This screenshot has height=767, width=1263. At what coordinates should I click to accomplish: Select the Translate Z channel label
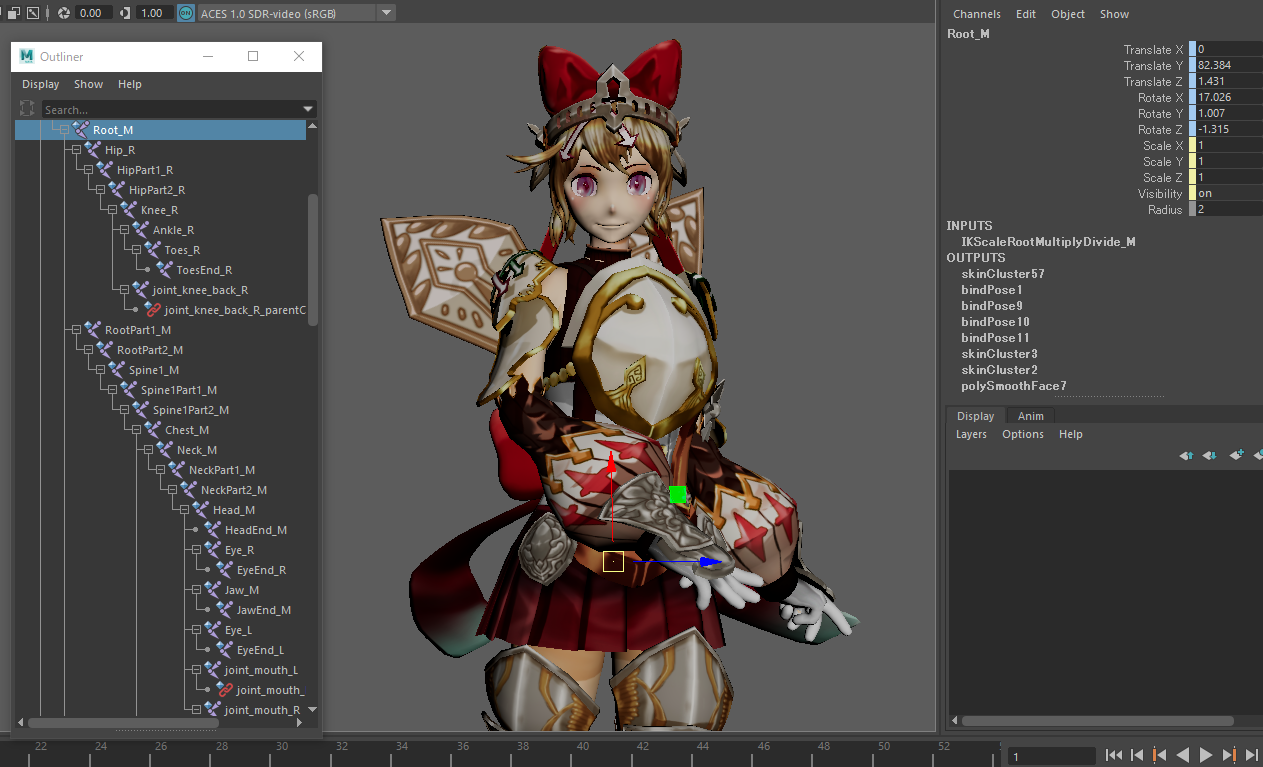click(x=1153, y=82)
